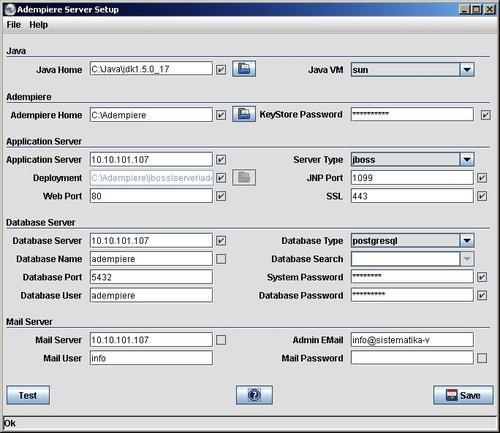This screenshot has width=500, height=433.
Task: Click the Web Port field
Action: (151, 196)
